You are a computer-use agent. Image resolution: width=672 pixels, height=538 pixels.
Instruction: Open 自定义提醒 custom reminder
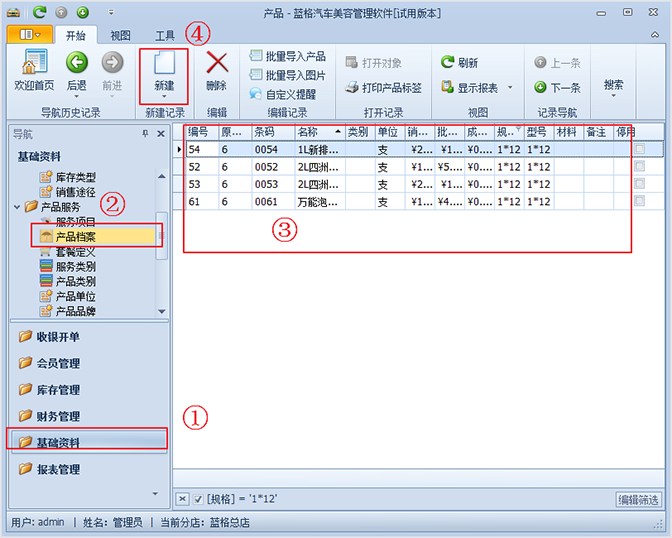pyautogui.click(x=283, y=94)
